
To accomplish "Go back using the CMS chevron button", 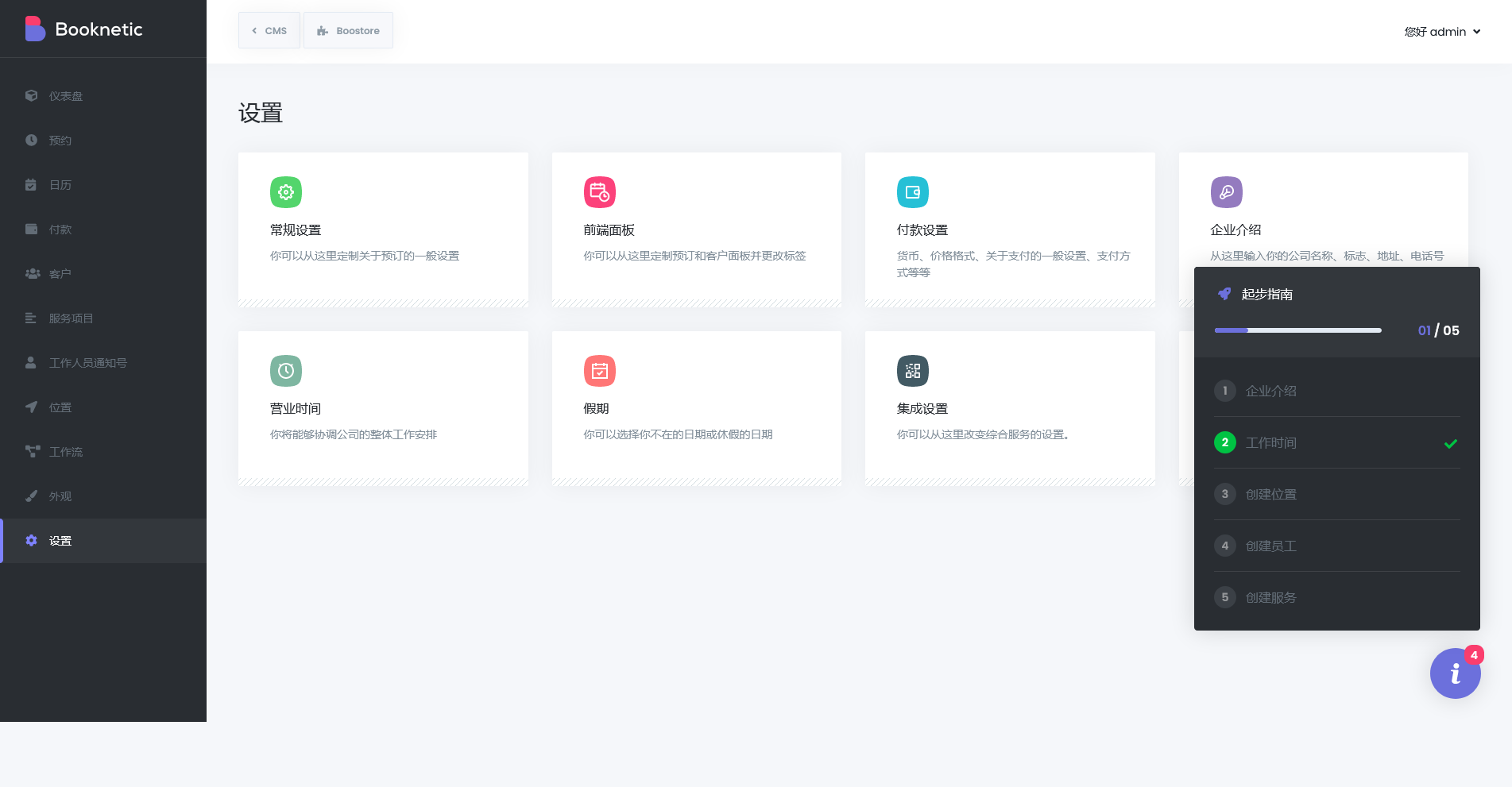I will coord(269,31).
